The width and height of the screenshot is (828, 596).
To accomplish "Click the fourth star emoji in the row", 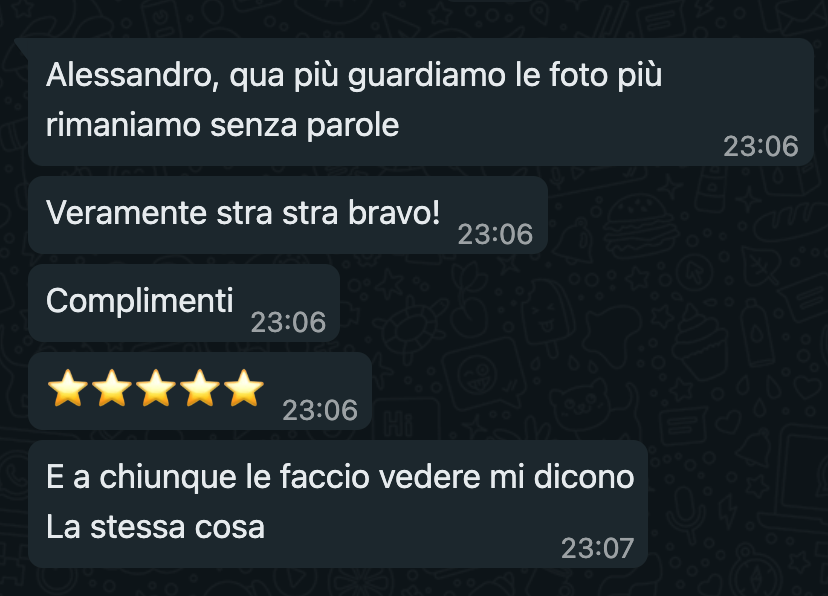I will click(200, 389).
